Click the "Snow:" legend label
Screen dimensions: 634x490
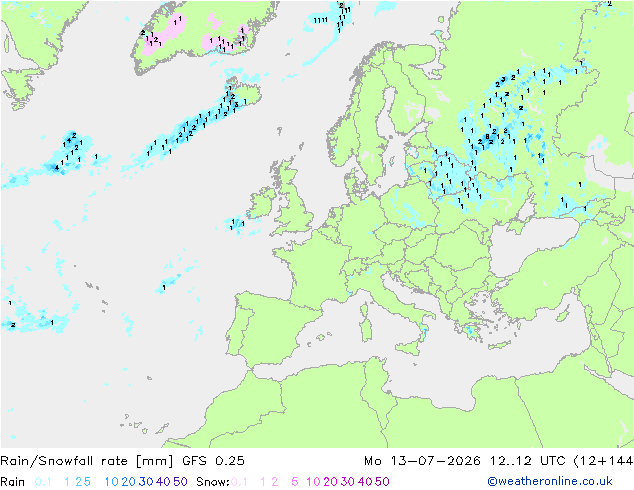[213, 482]
